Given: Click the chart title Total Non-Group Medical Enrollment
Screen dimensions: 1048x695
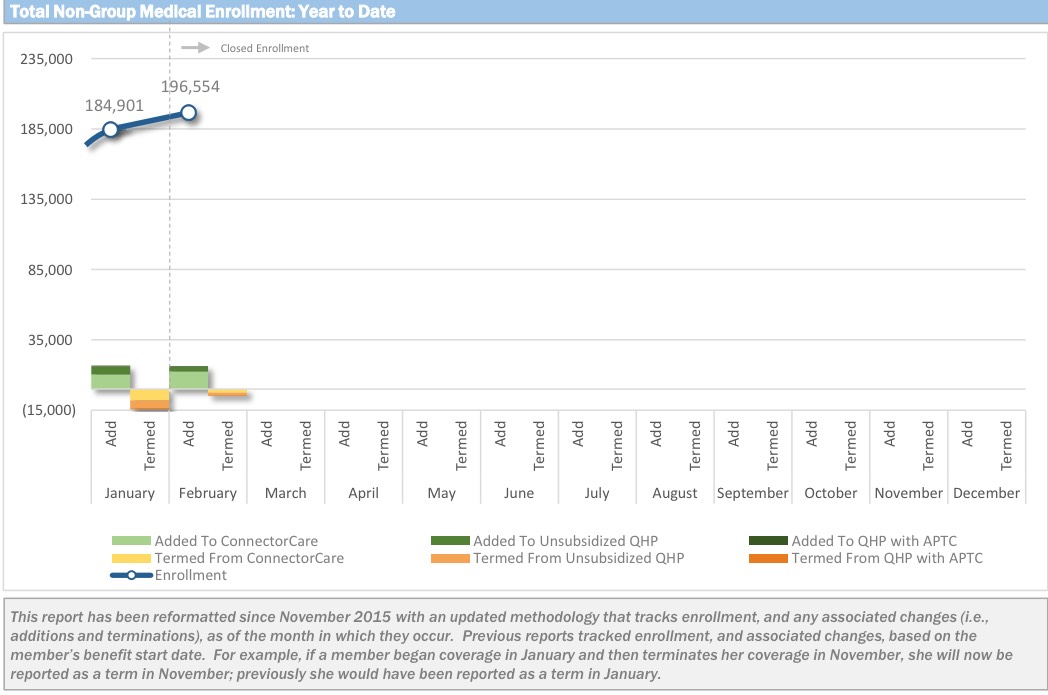Looking at the screenshot, I should pos(202,12).
